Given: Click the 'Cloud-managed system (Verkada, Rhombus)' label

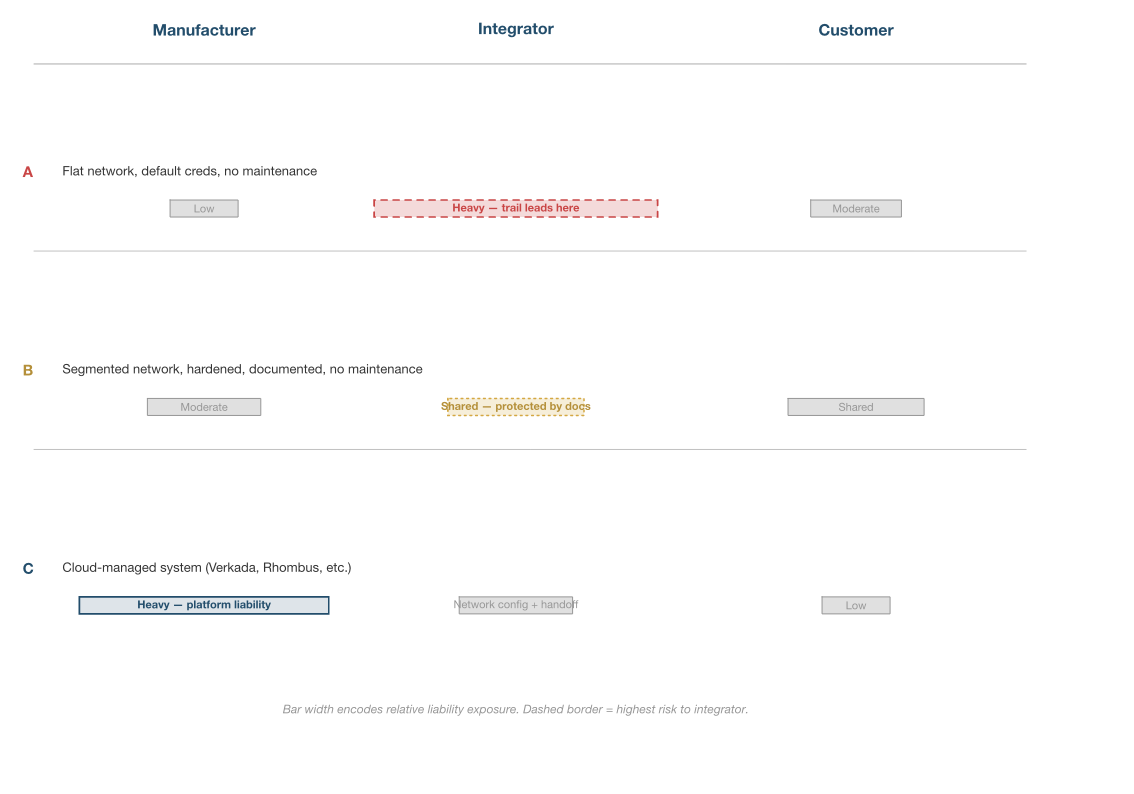Looking at the screenshot, I should pos(206,567).
